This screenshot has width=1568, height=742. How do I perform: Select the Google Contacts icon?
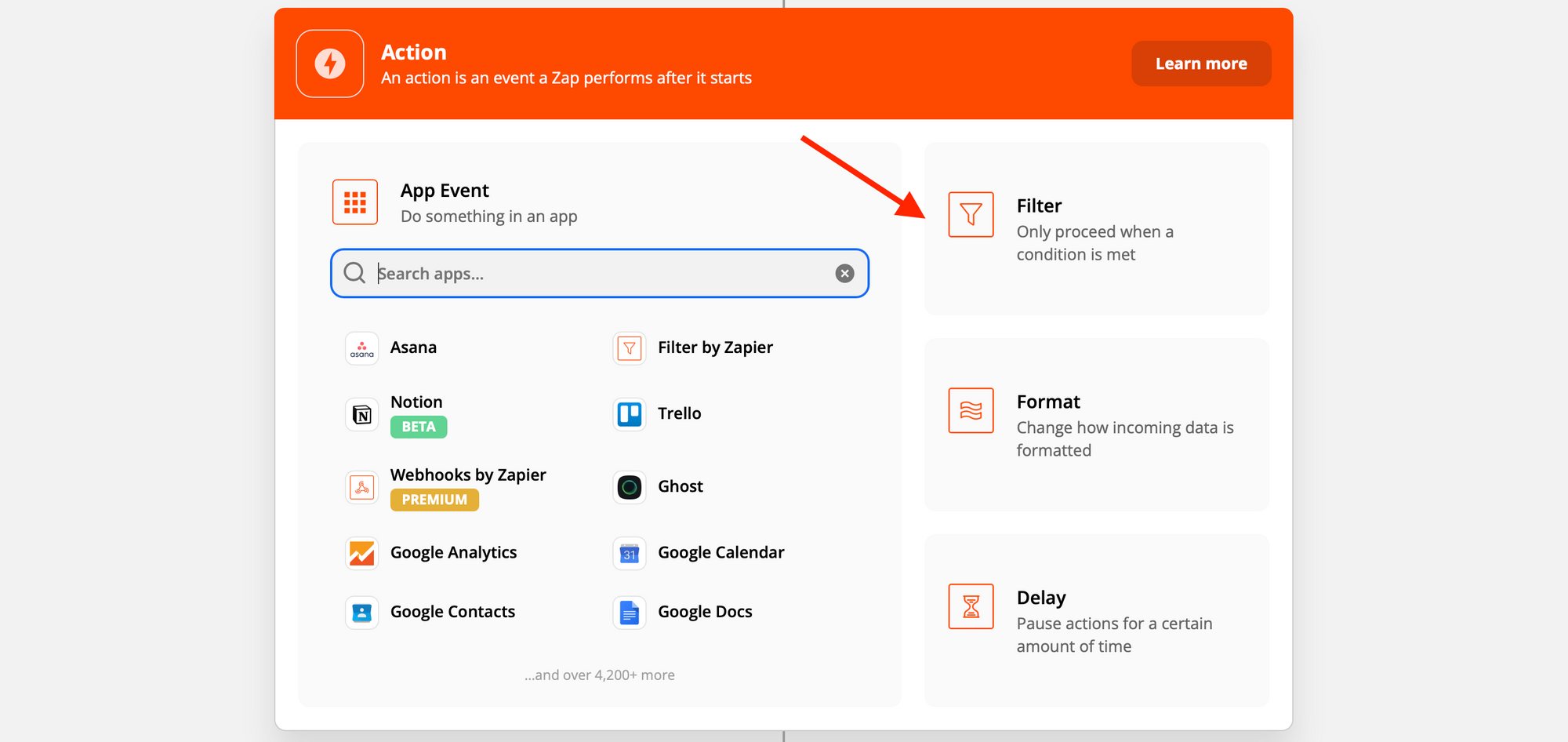[362, 613]
